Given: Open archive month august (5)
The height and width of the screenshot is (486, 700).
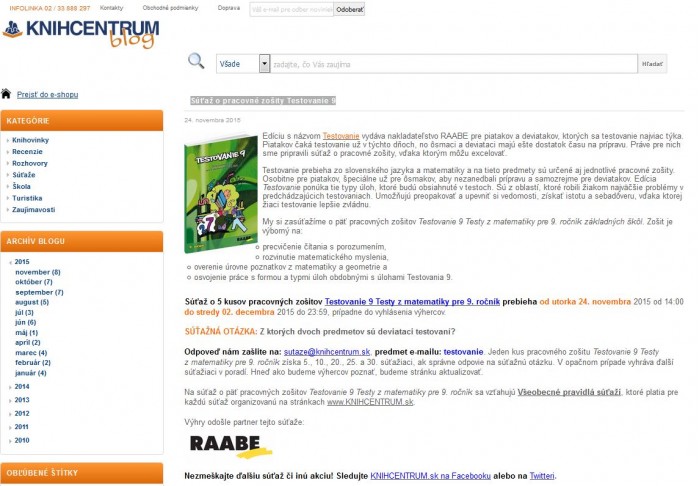Looking at the screenshot, I should 32,302.
